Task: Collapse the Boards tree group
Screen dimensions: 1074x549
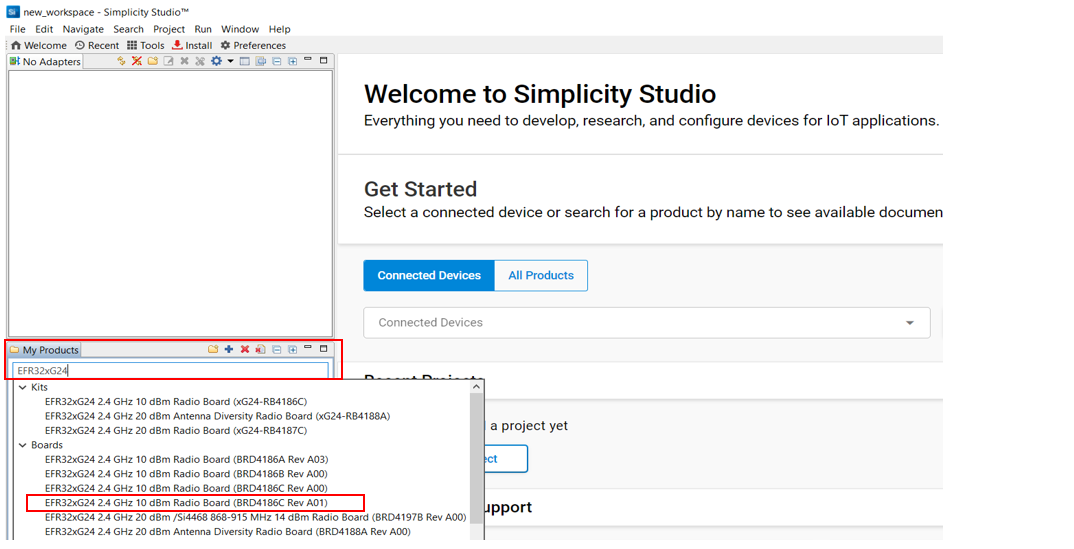Action: (23, 445)
